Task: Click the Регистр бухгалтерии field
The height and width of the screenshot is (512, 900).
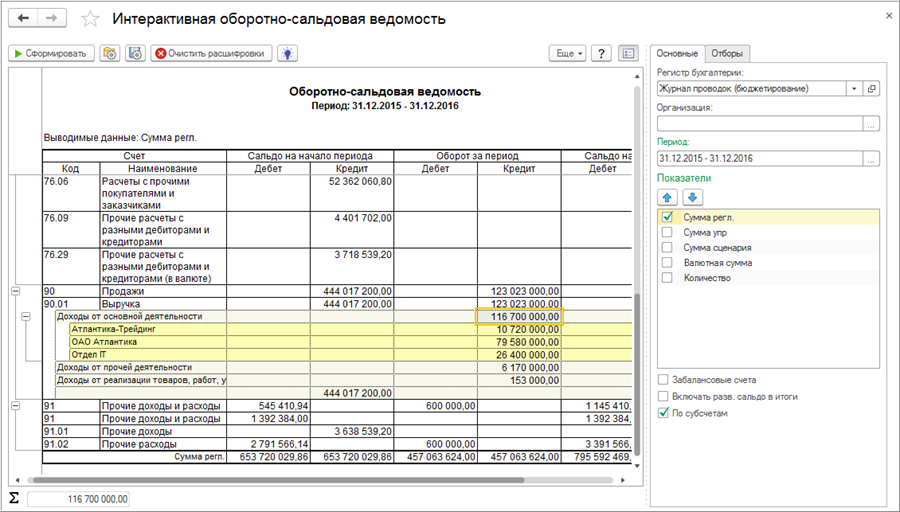Action: [752, 88]
